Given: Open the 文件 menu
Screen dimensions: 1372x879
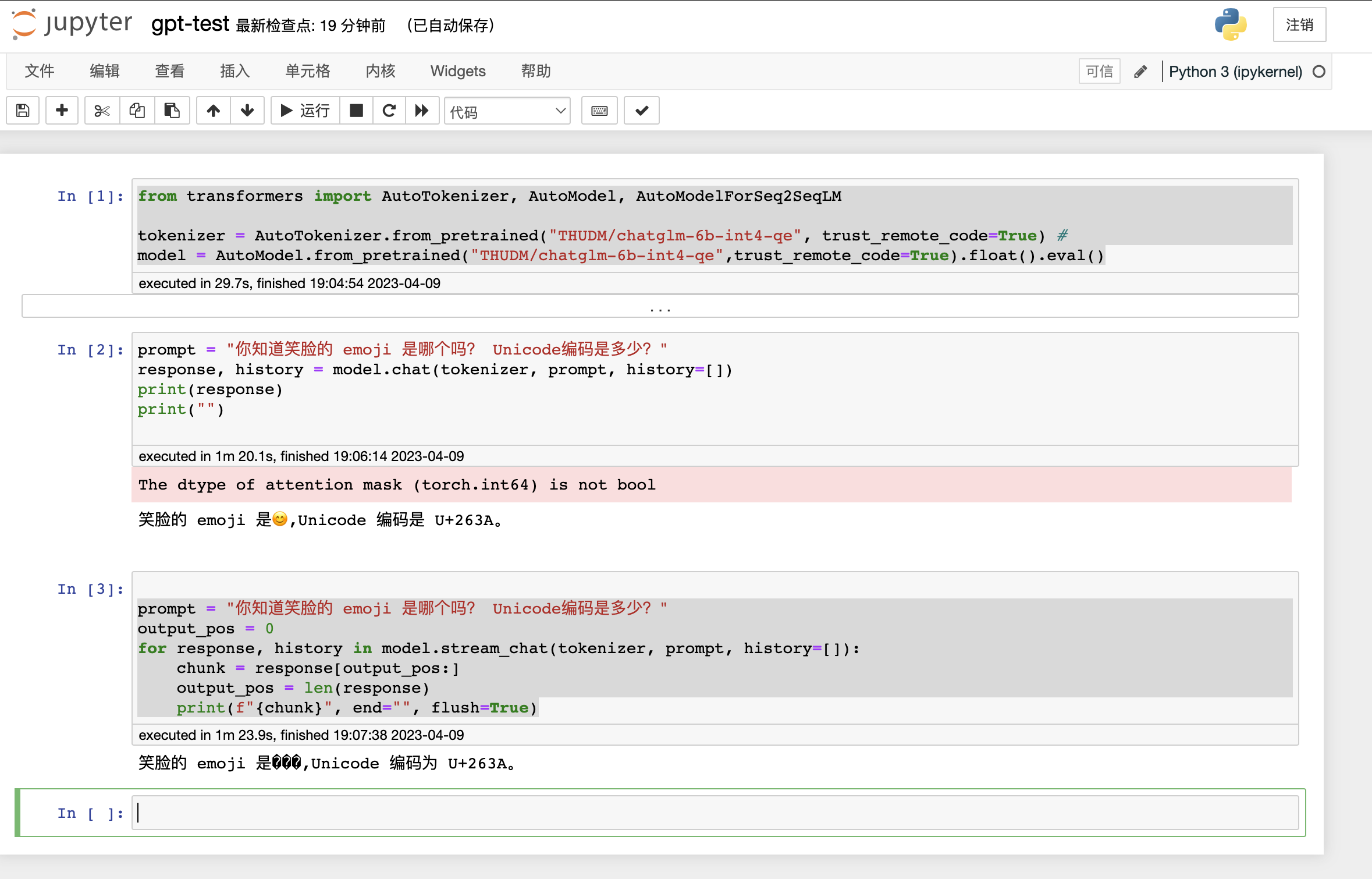Looking at the screenshot, I should [x=40, y=71].
